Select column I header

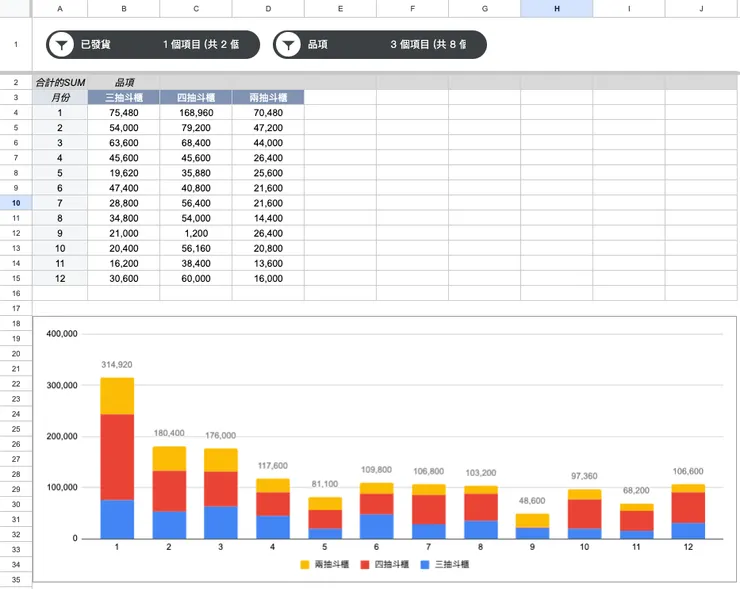point(629,8)
